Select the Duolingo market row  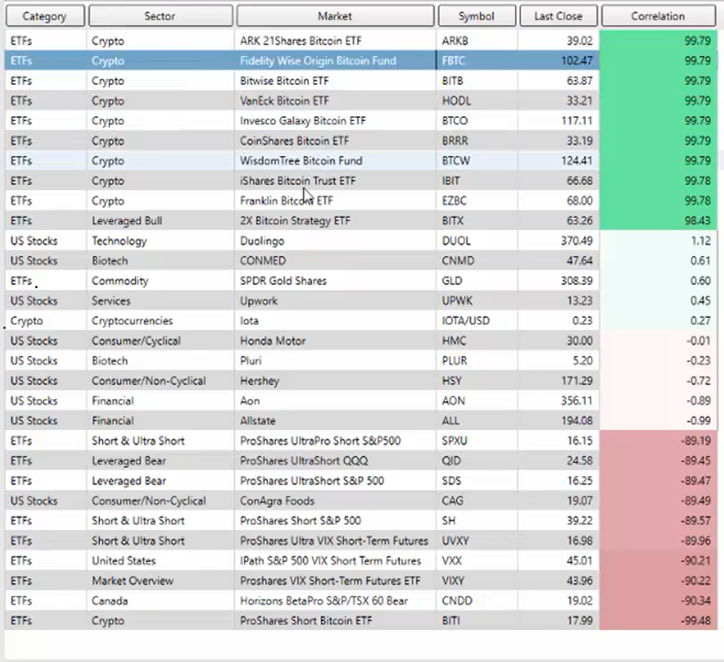pyautogui.click(x=265, y=241)
